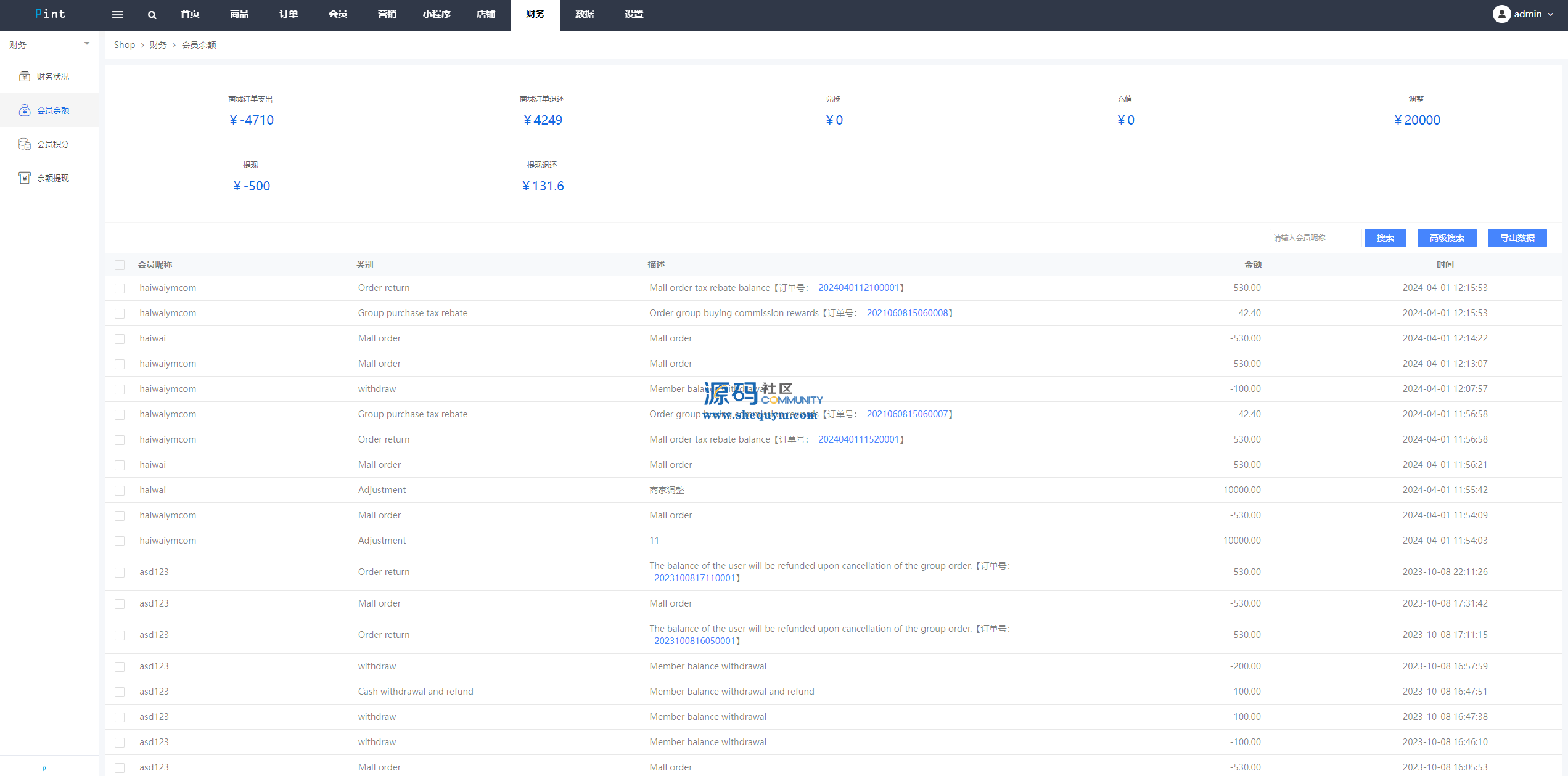Check the row with amount 42.40 at 12:15:53
The height and width of the screenshot is (776, 1568).
120,314
